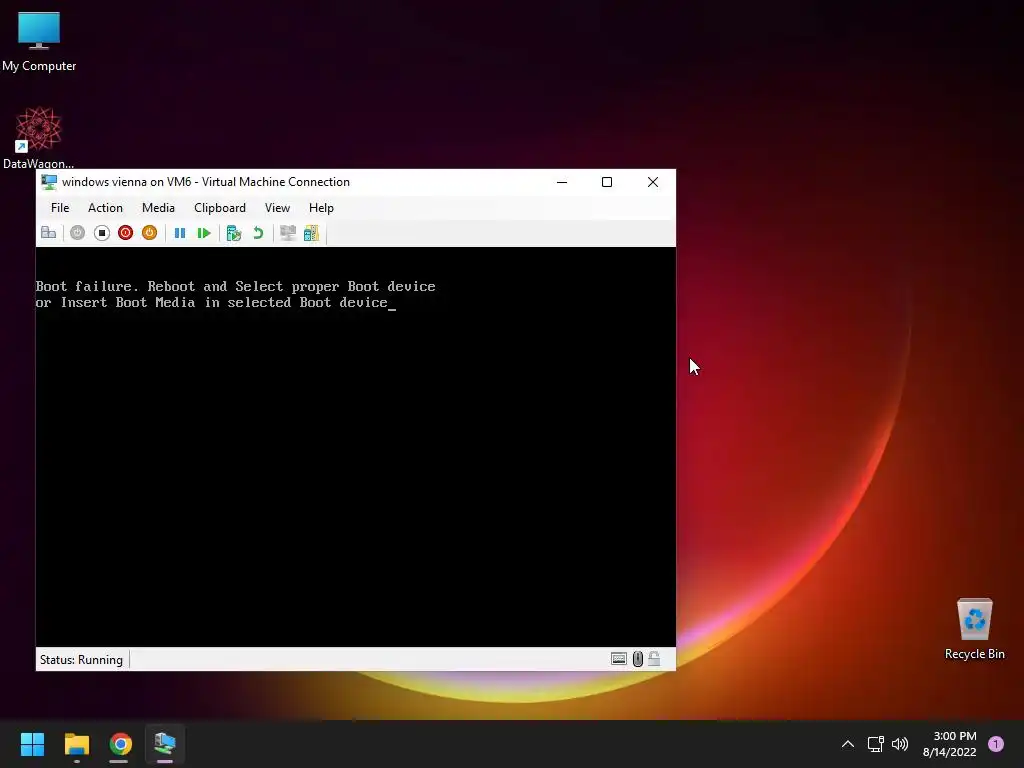Open Google Chrome from taskbar
The image size is (1024, 768).
pos(120,744)
